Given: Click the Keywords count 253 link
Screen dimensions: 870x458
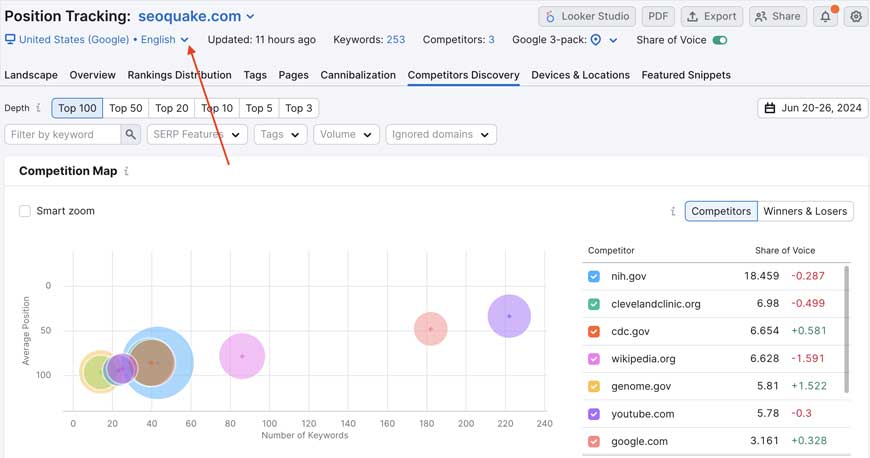Looking at the screenshot, I should 396,40.
